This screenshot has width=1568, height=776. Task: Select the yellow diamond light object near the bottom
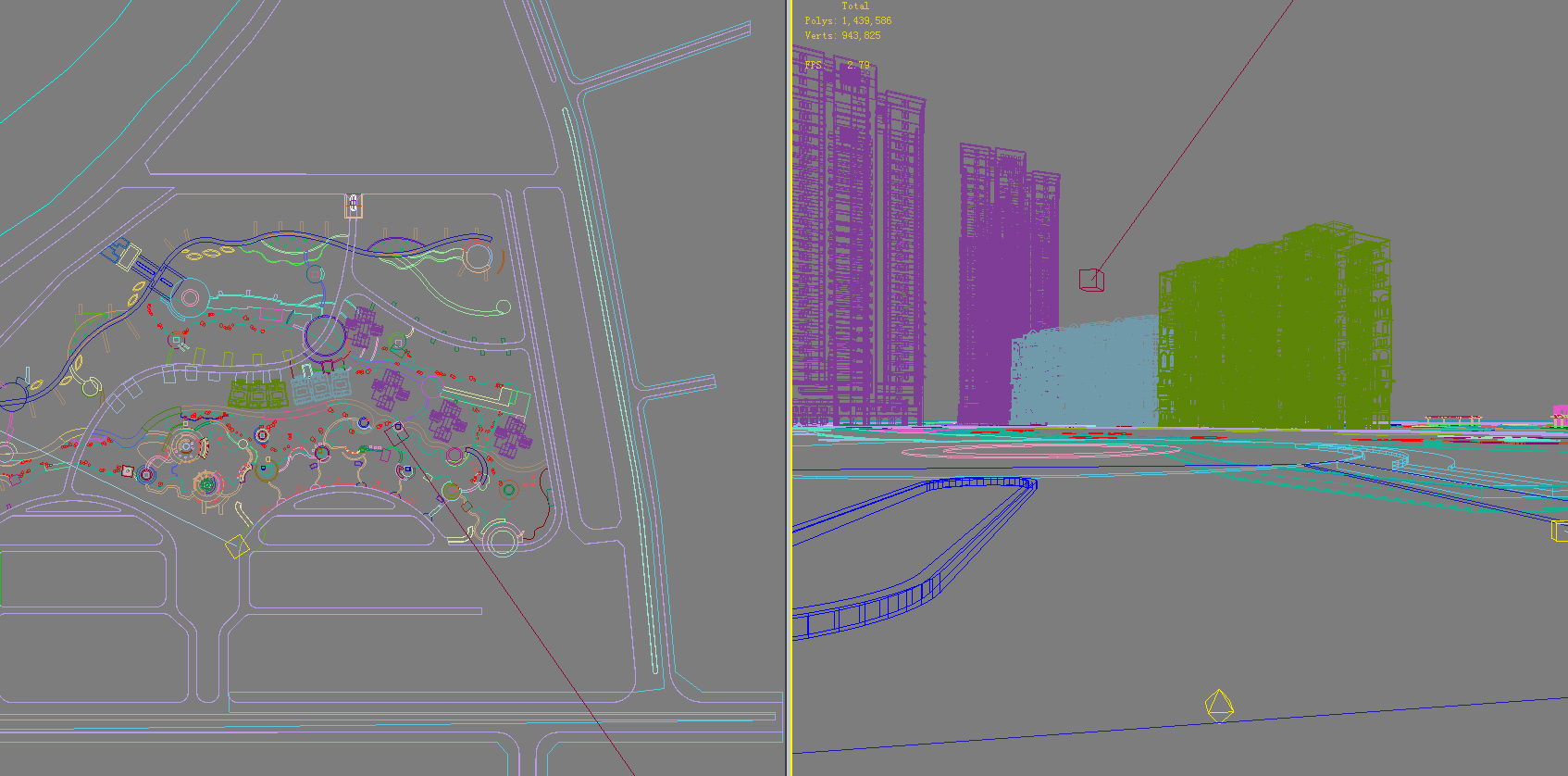[x=1219, y=706]
